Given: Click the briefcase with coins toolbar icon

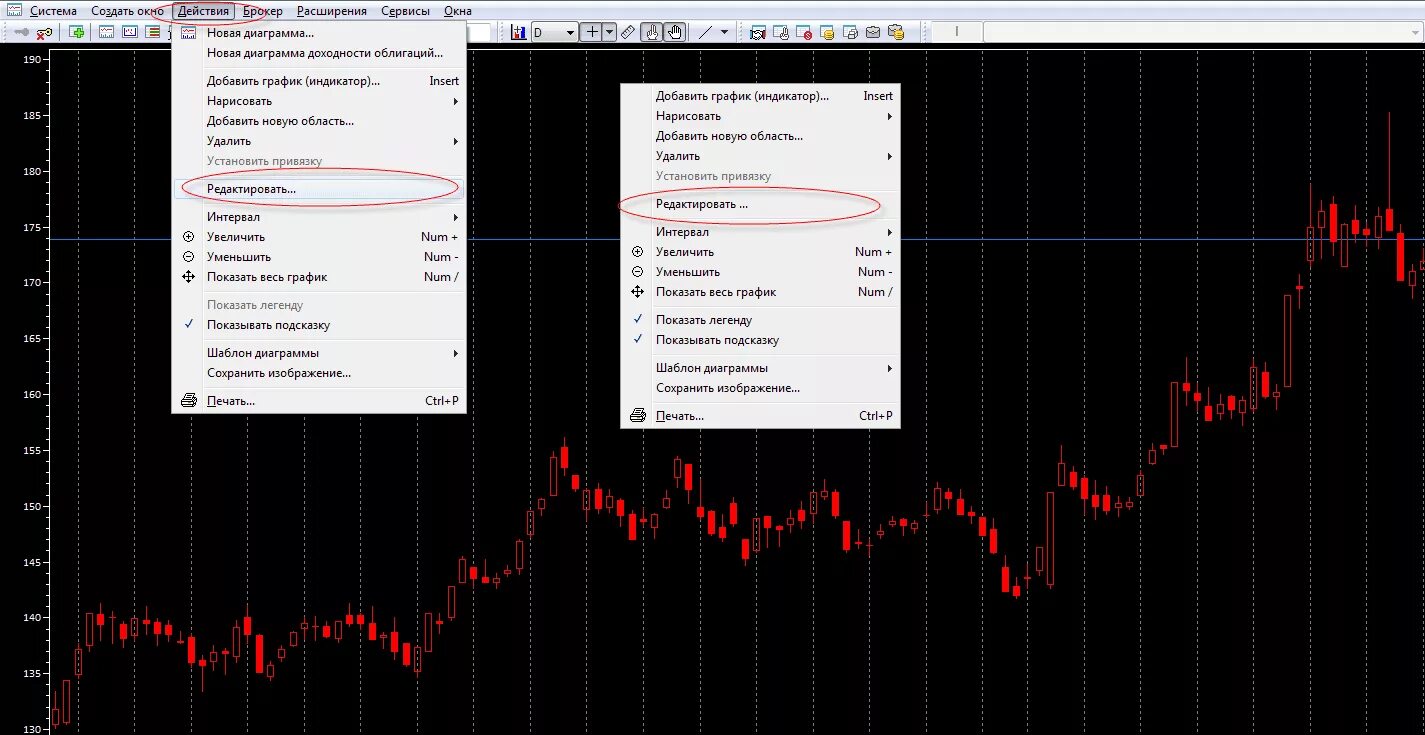Looking at the screenshot, I should [x=897, y=33].
